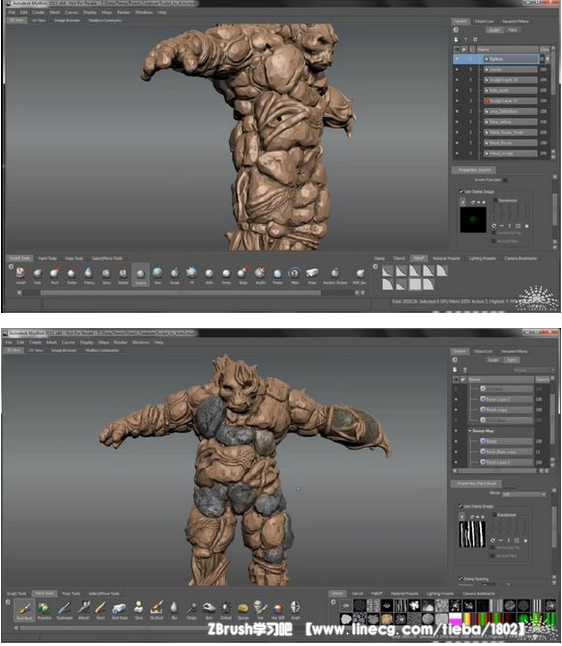This screenshot has width=562, height=646.
Task: Select Airbrush tool in lower window
Action: [84, 610]
